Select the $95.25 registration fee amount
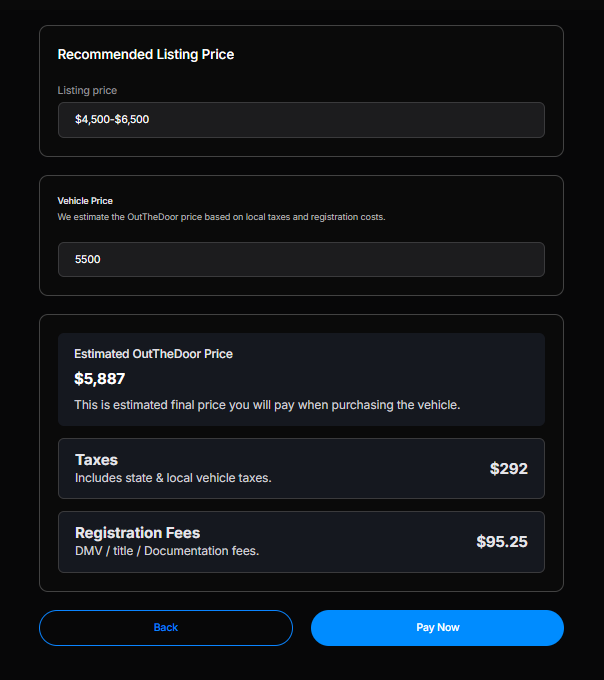Screen dimensions: 604x680 tap(501, 542)
